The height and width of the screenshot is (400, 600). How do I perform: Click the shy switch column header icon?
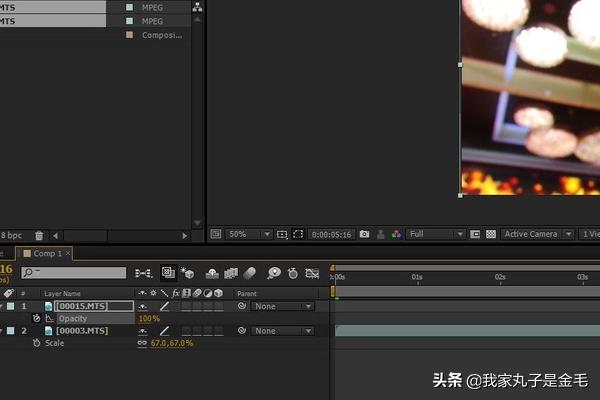coord(142,293)
